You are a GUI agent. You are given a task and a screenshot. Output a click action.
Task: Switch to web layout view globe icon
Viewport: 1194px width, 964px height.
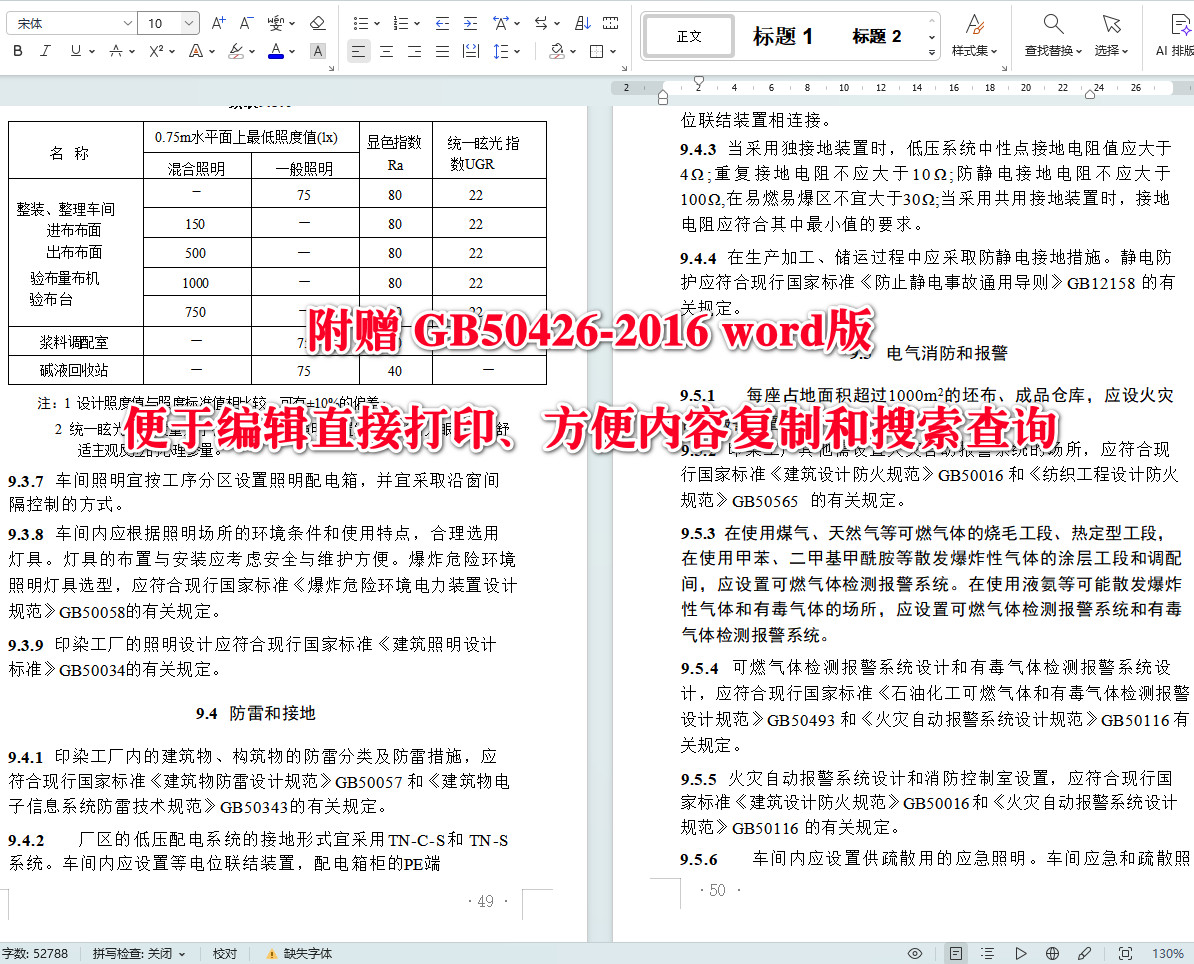pyautogui.click(x=1052, y=953)
